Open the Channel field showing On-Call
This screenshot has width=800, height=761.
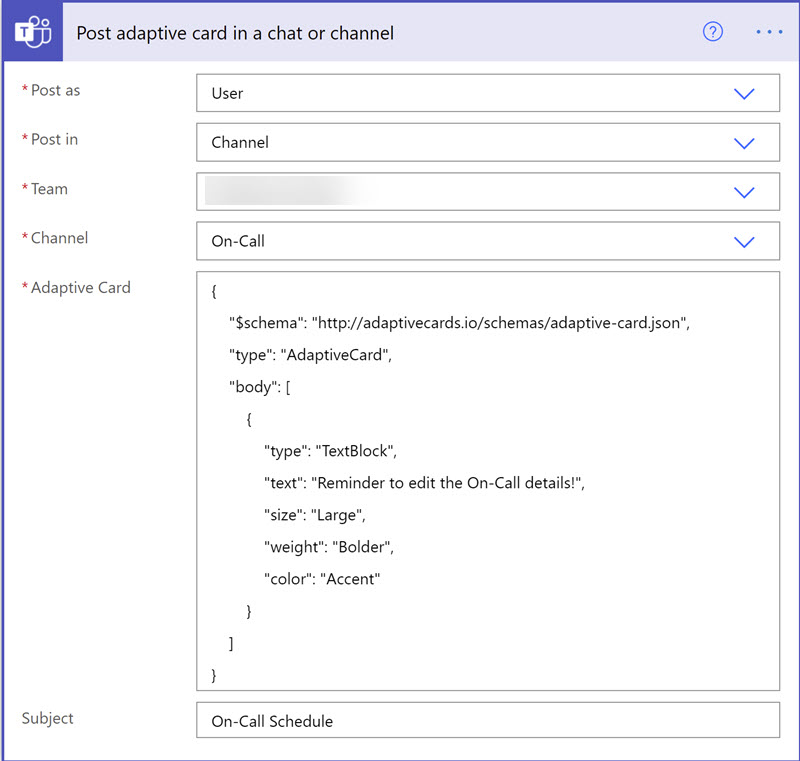[x=488, y=241]
